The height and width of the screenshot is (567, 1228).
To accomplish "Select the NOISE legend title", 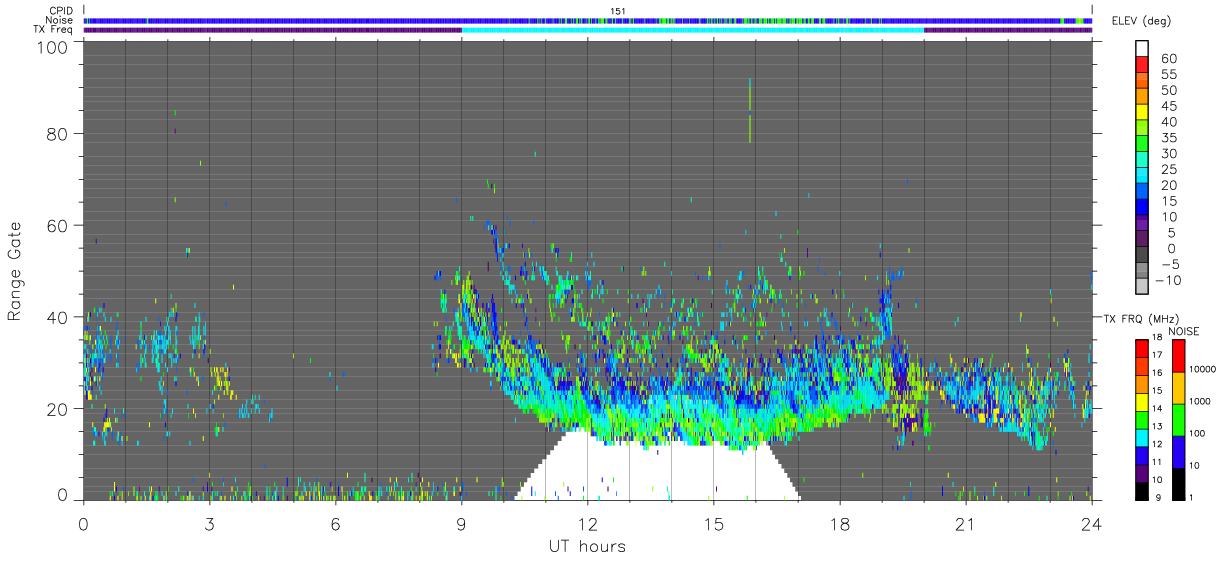I will pyautogui.click(x=1183, y=331).
